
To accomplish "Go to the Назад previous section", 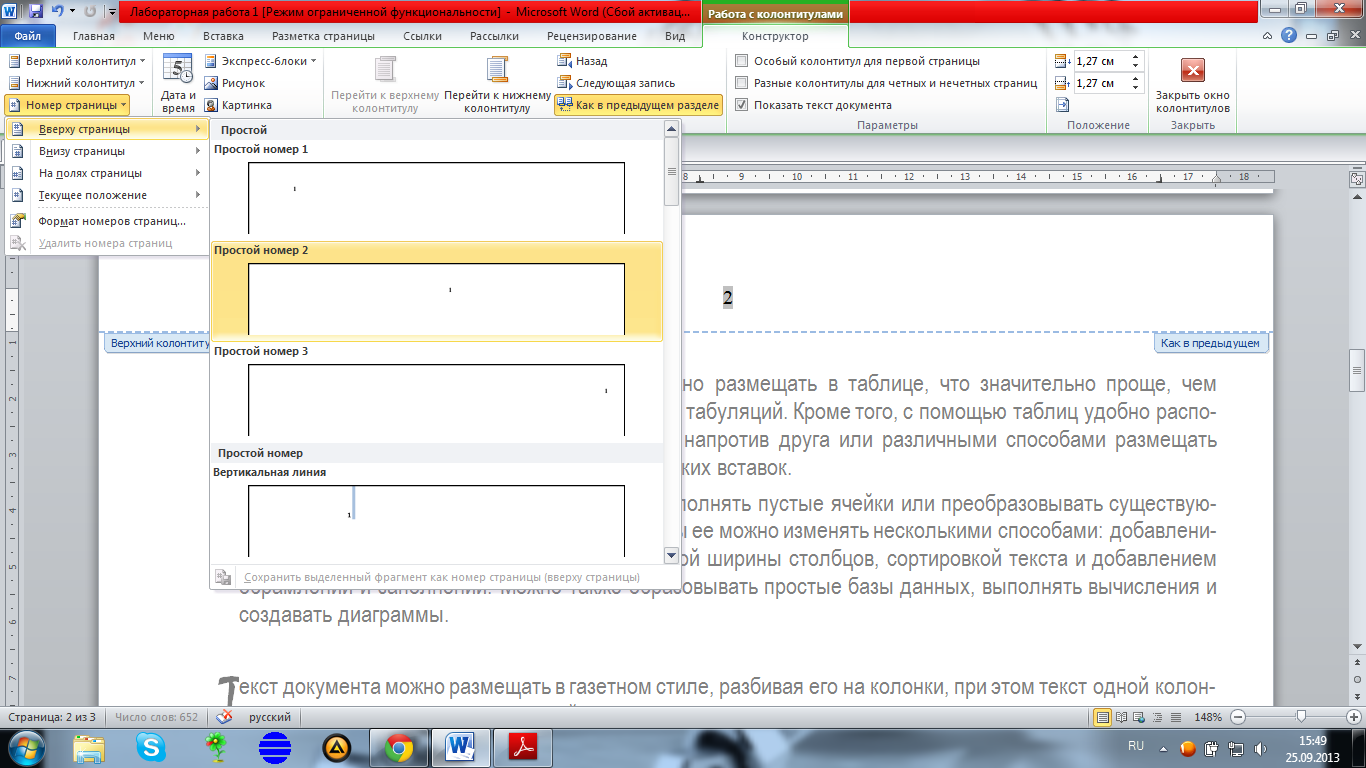I will [582, 61].
